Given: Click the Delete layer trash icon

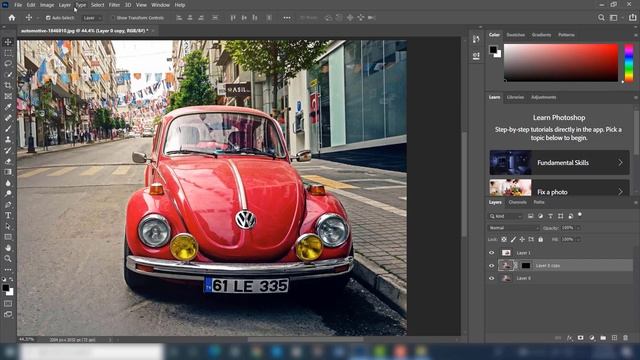Looking at the screenshot, I should [625, 338].
